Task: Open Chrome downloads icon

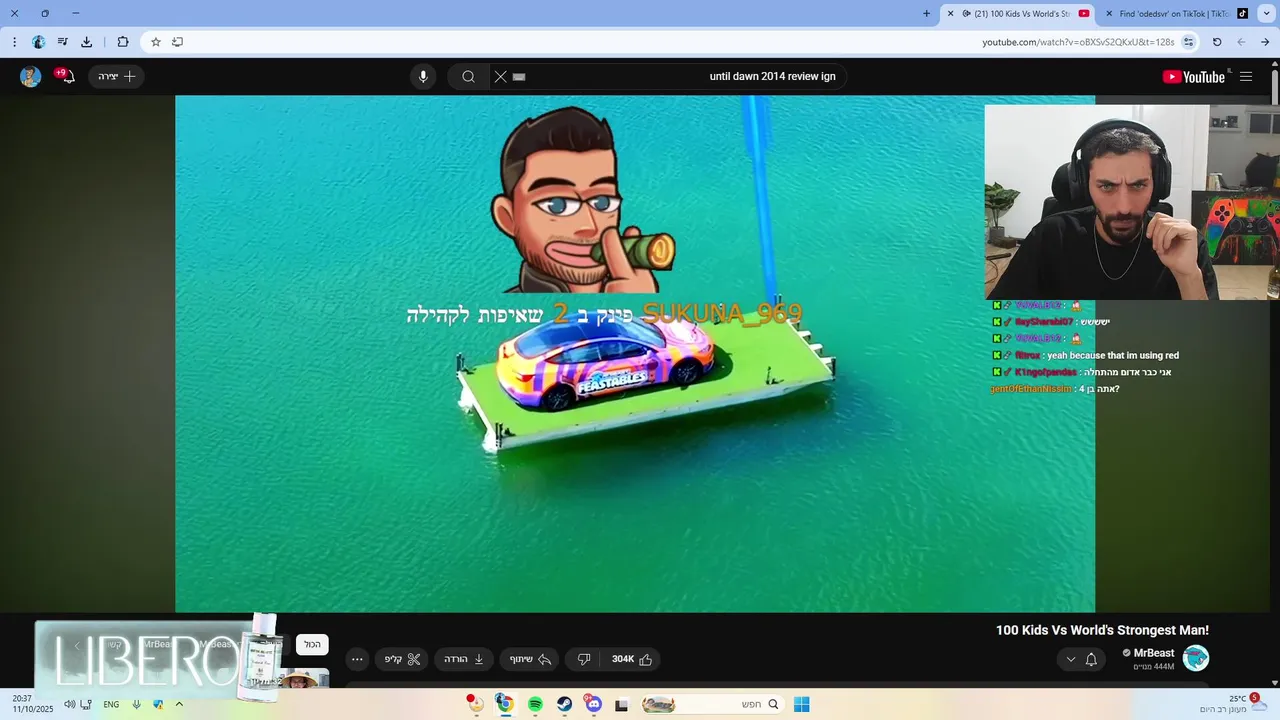Action: click(87, 42)
